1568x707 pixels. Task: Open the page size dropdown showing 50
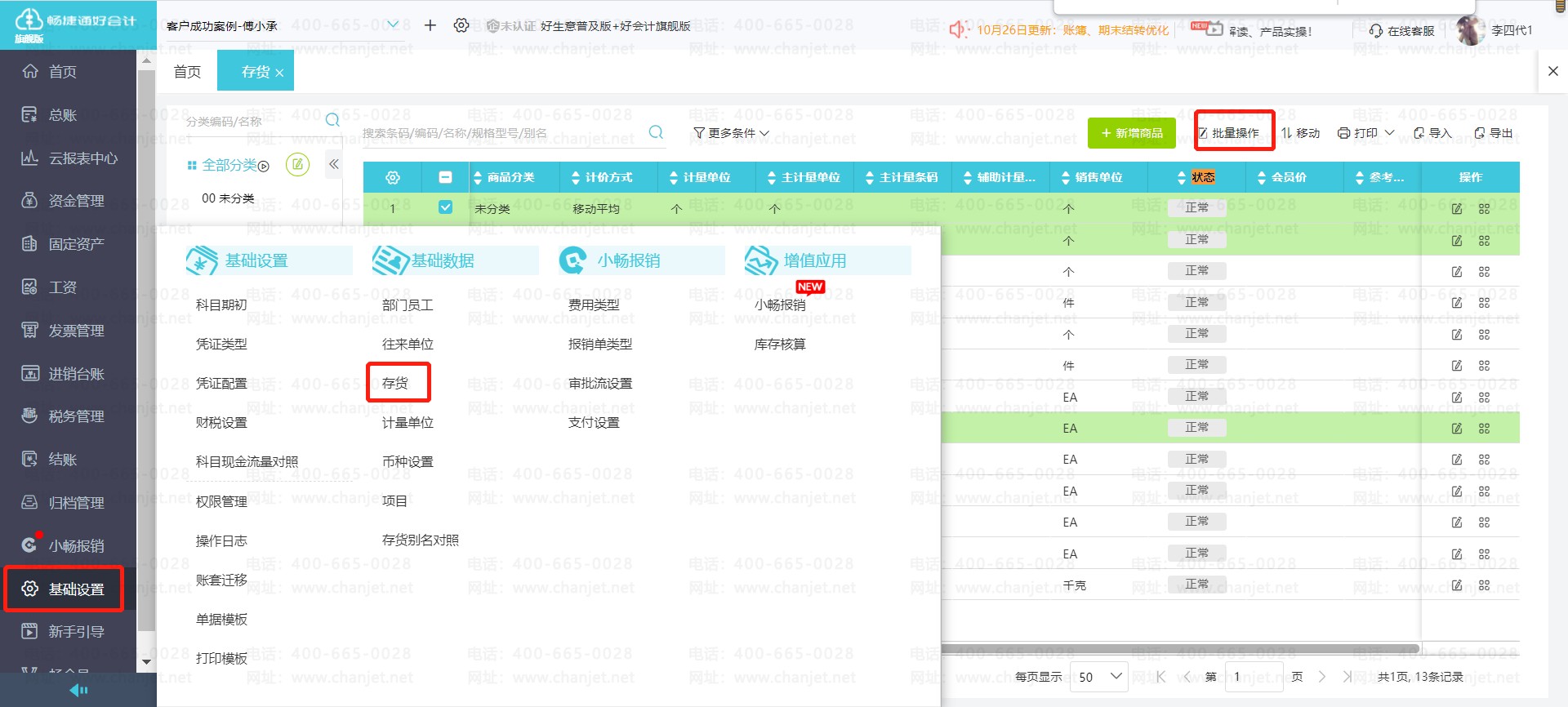1099,677
